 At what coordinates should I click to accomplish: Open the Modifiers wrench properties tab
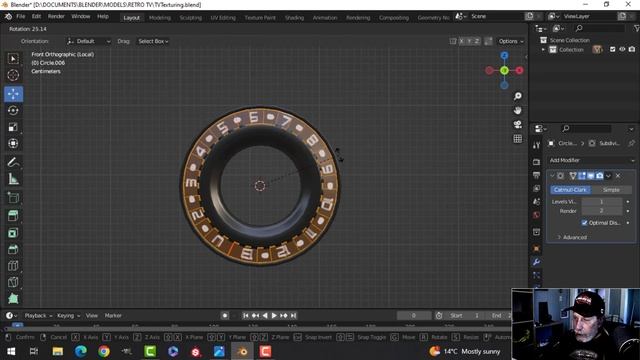[x=536, y=262]
